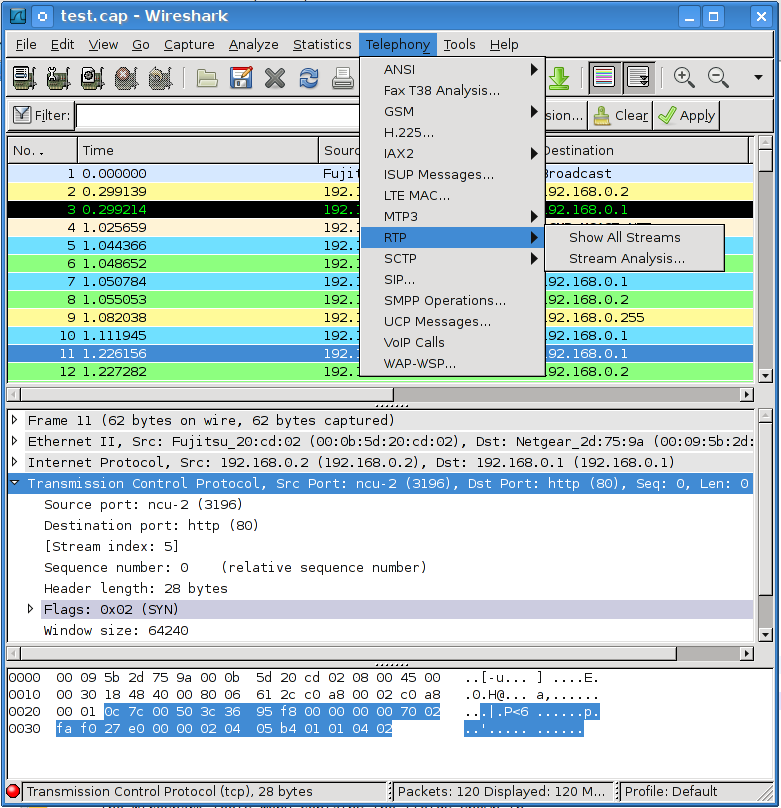Click the capture options toolbar icon
The image size is (781, 808).
coord(59,78)
